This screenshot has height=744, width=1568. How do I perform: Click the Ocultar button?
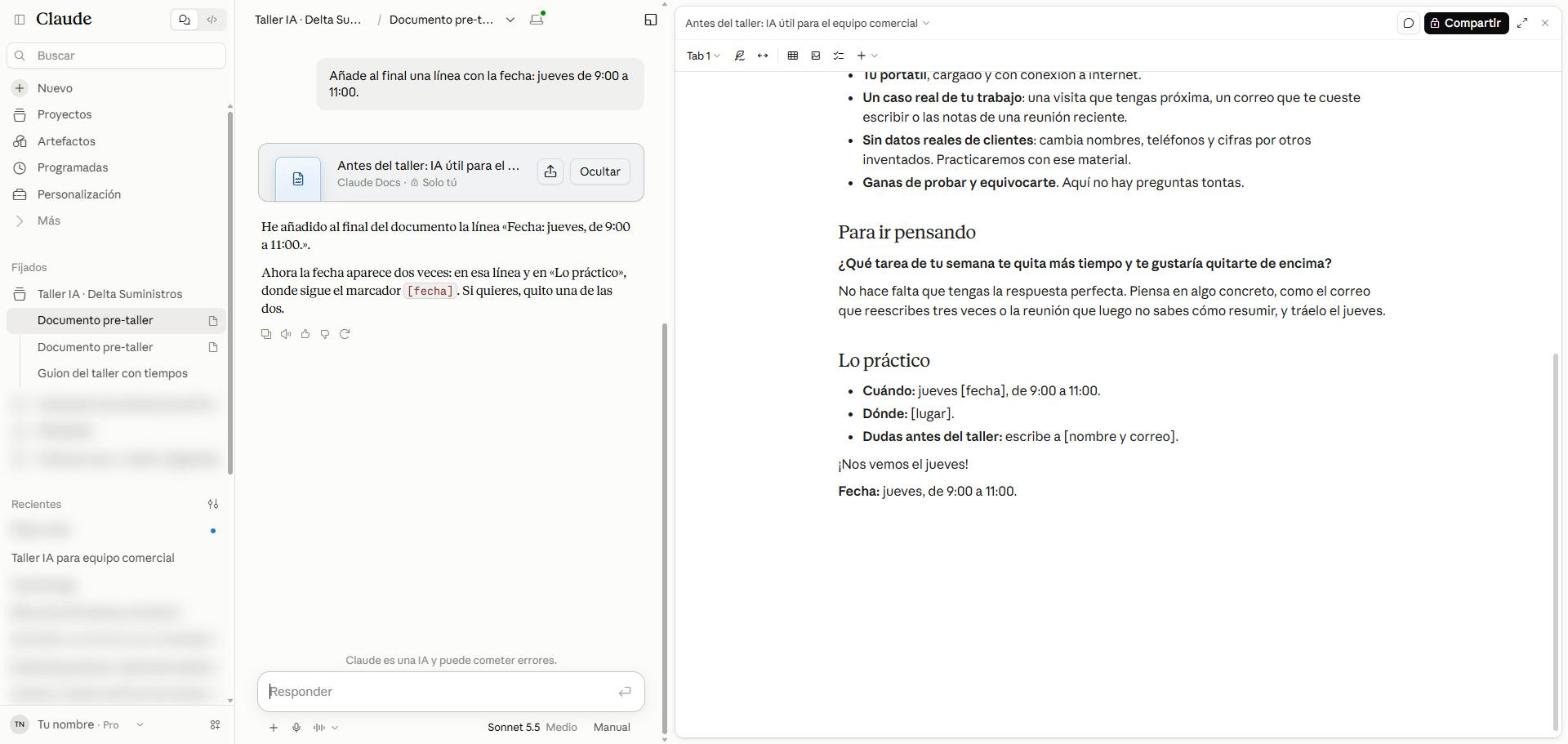click(x=600, y=172)
